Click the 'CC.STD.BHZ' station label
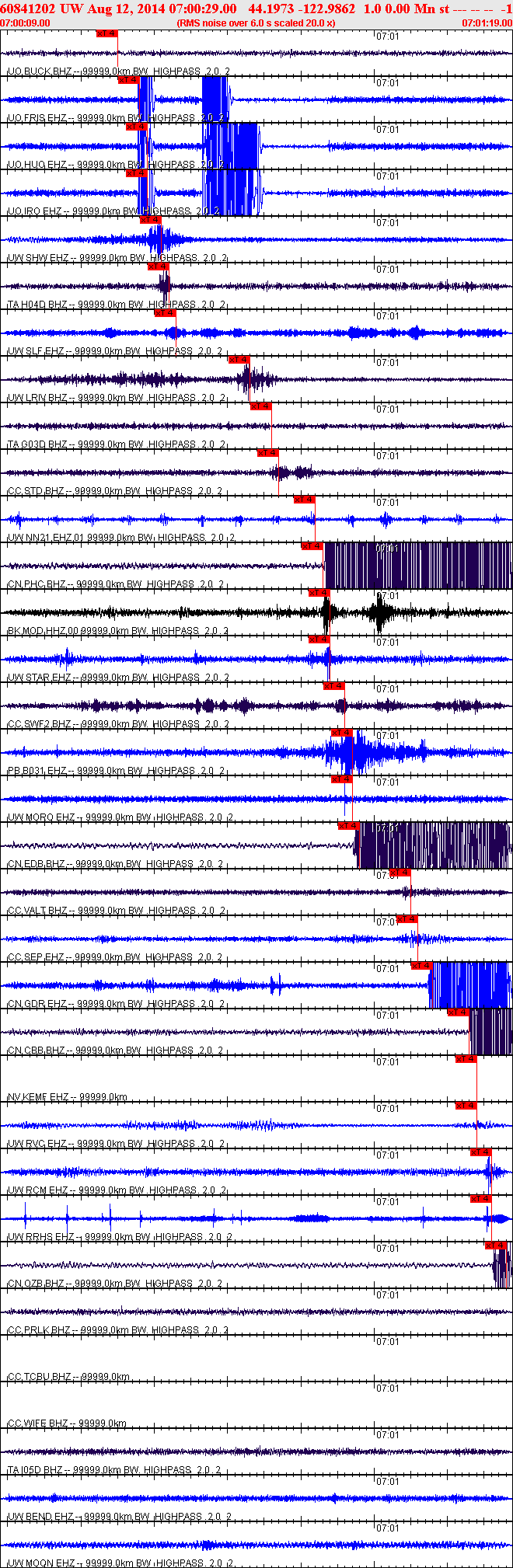 (x=36, y=491)
